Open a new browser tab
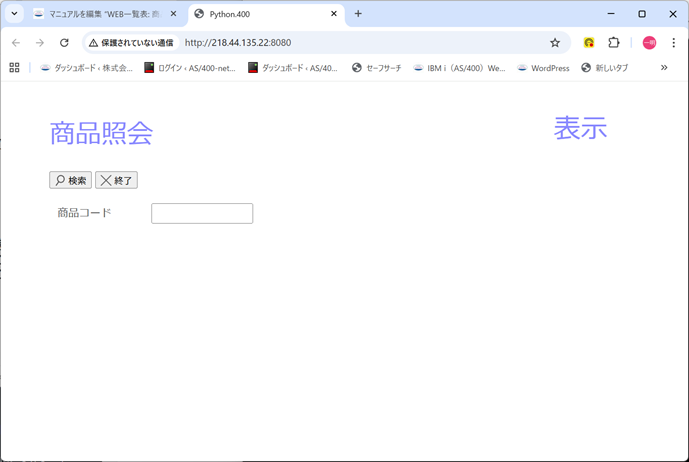Screen dimensions: 689x462 tap(358, 14)
